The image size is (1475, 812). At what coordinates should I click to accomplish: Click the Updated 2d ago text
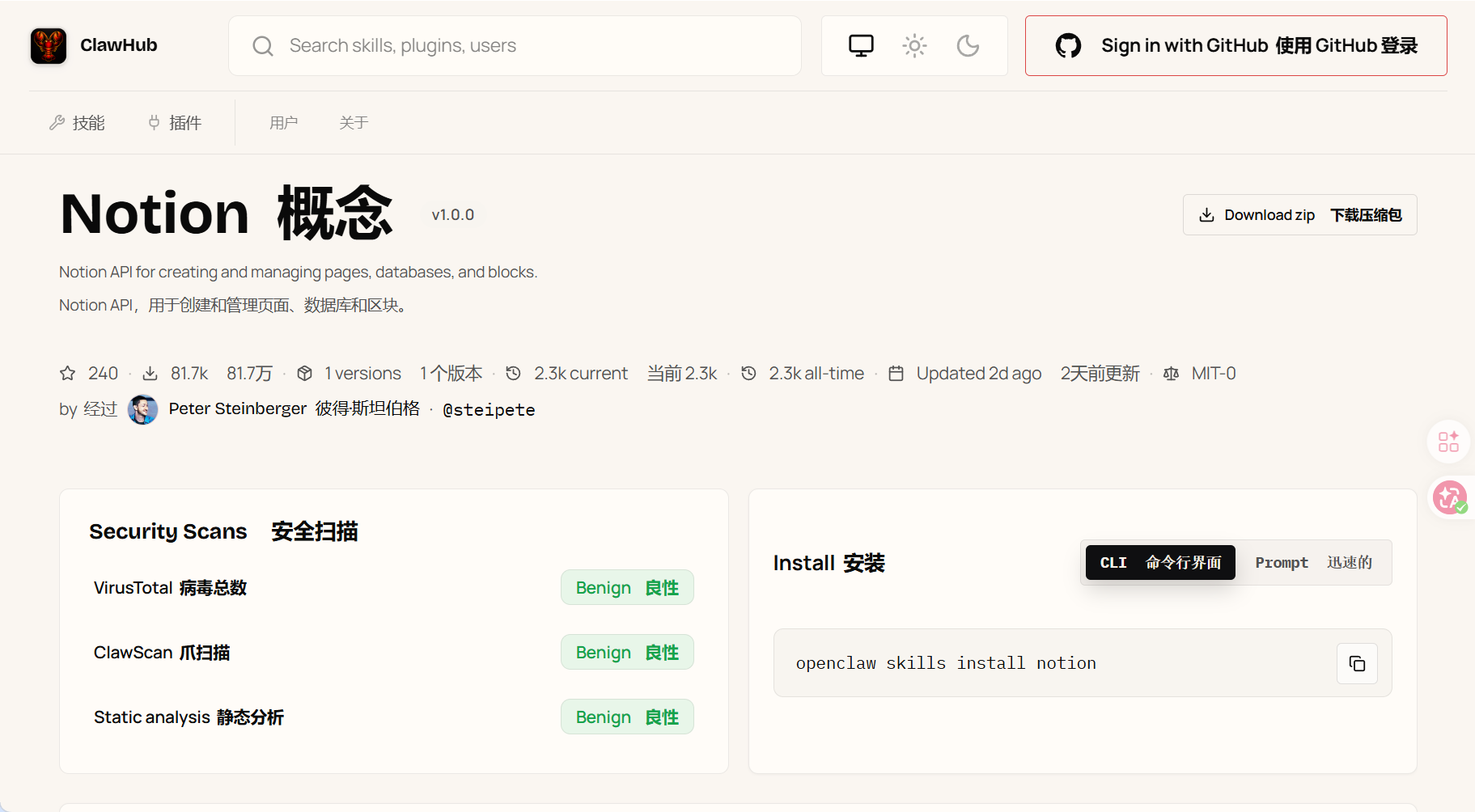point(979,374)
